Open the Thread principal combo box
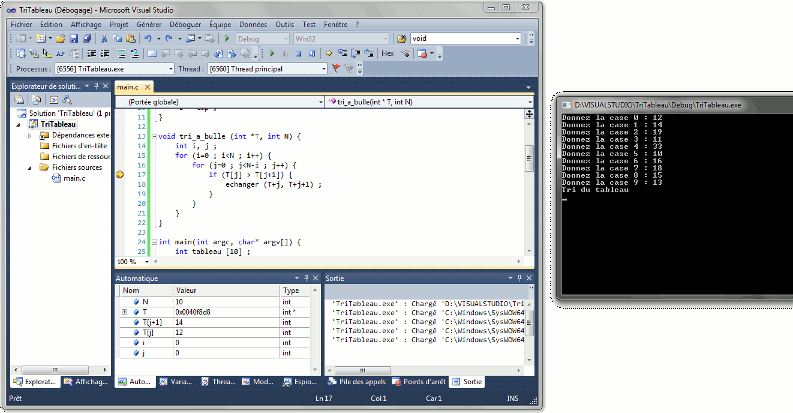This screenshot has height=413, width=793. [268, 69]
